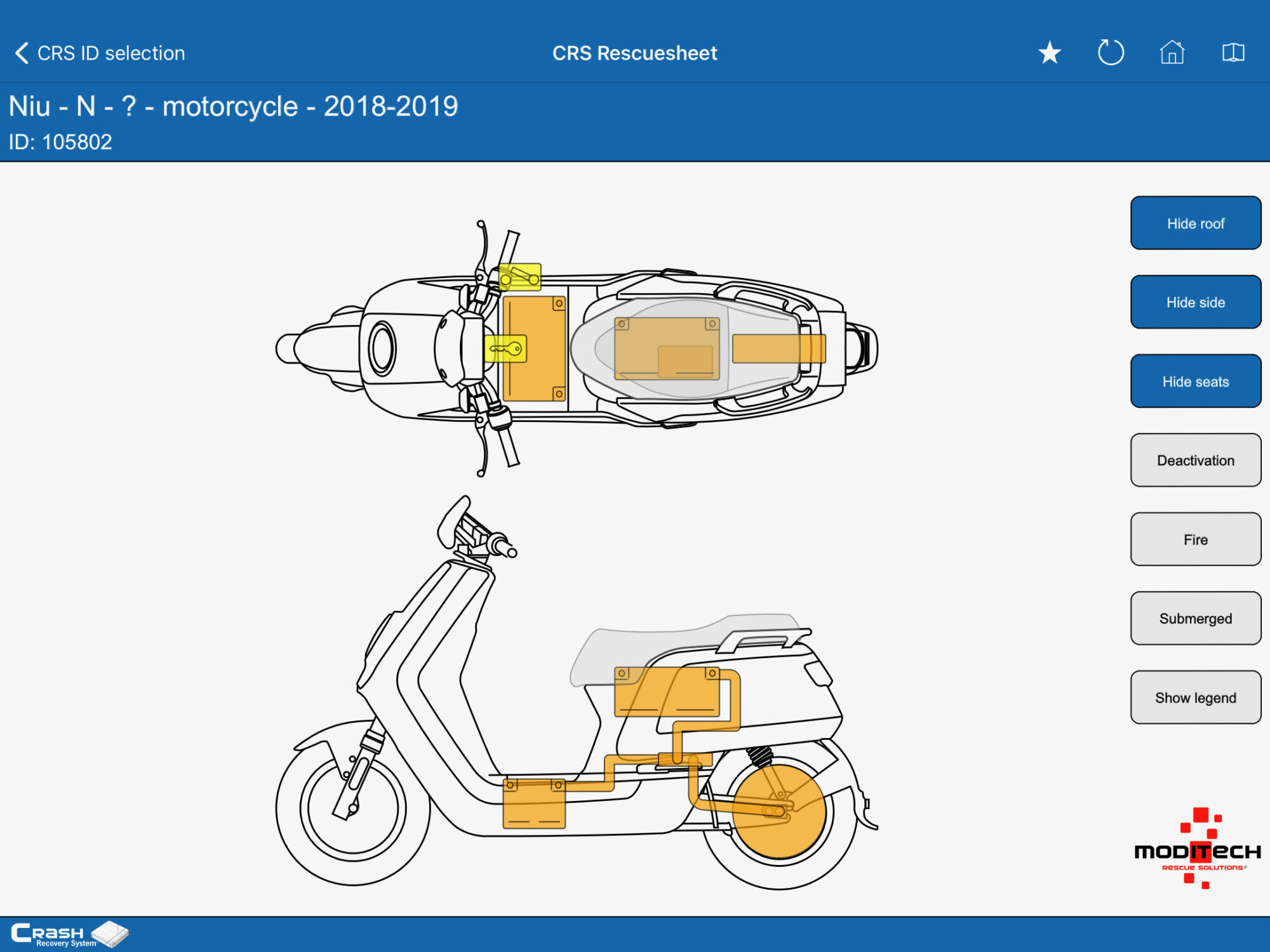Screen dimensions: 1270x952
Task: Go to the home screen icon
Action: pos(1172,53)
